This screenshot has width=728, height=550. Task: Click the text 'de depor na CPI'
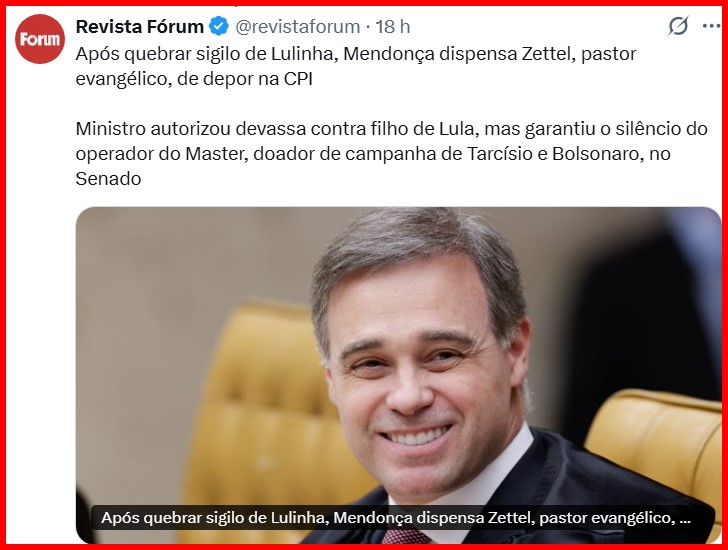pos(245,79)
